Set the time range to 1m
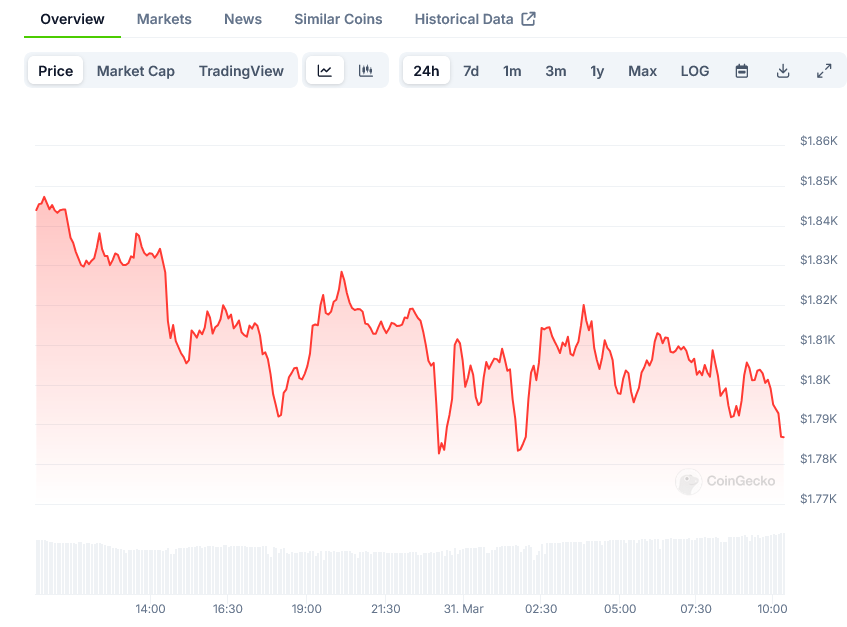847x627 pixels. 512,71
